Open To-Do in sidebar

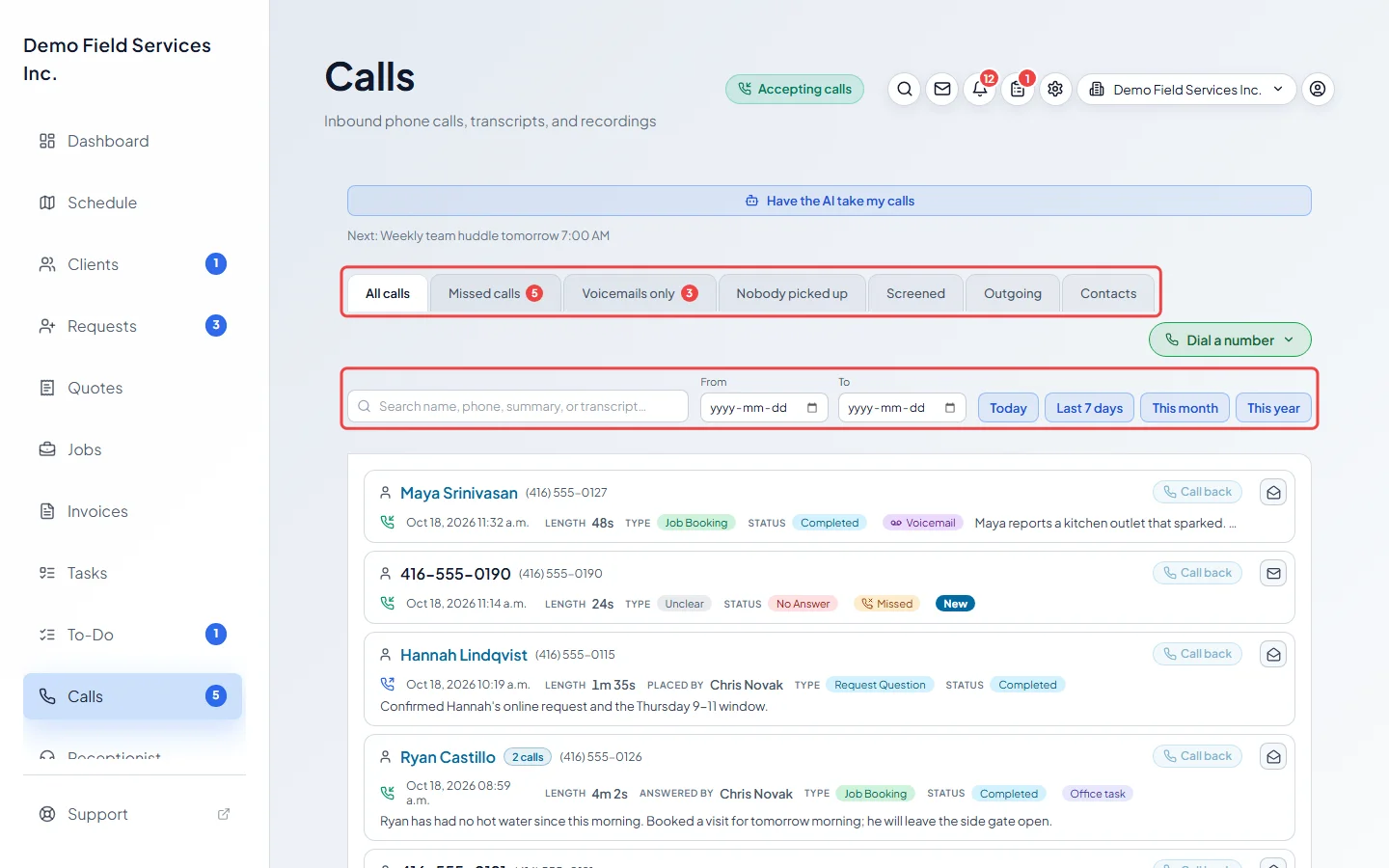click(132, 635)
